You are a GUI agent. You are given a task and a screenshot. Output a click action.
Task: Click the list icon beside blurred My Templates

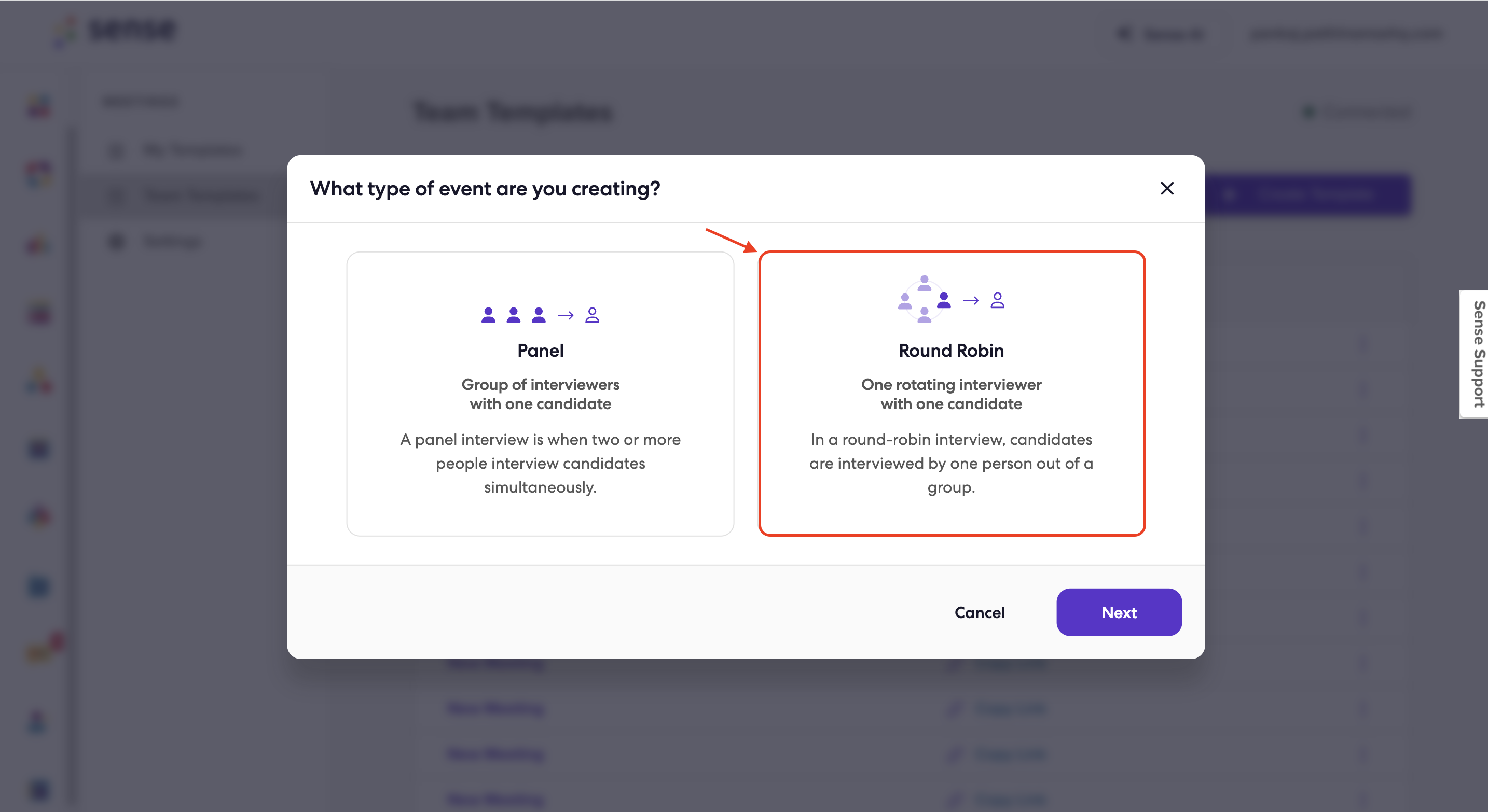(116, 150)
